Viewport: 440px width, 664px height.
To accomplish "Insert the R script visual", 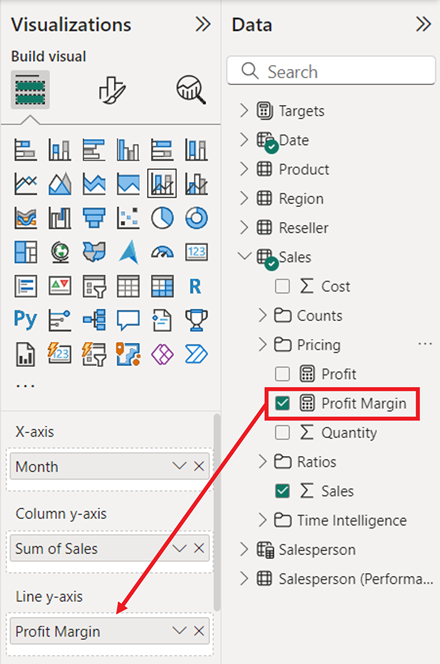I will point(195,286).
